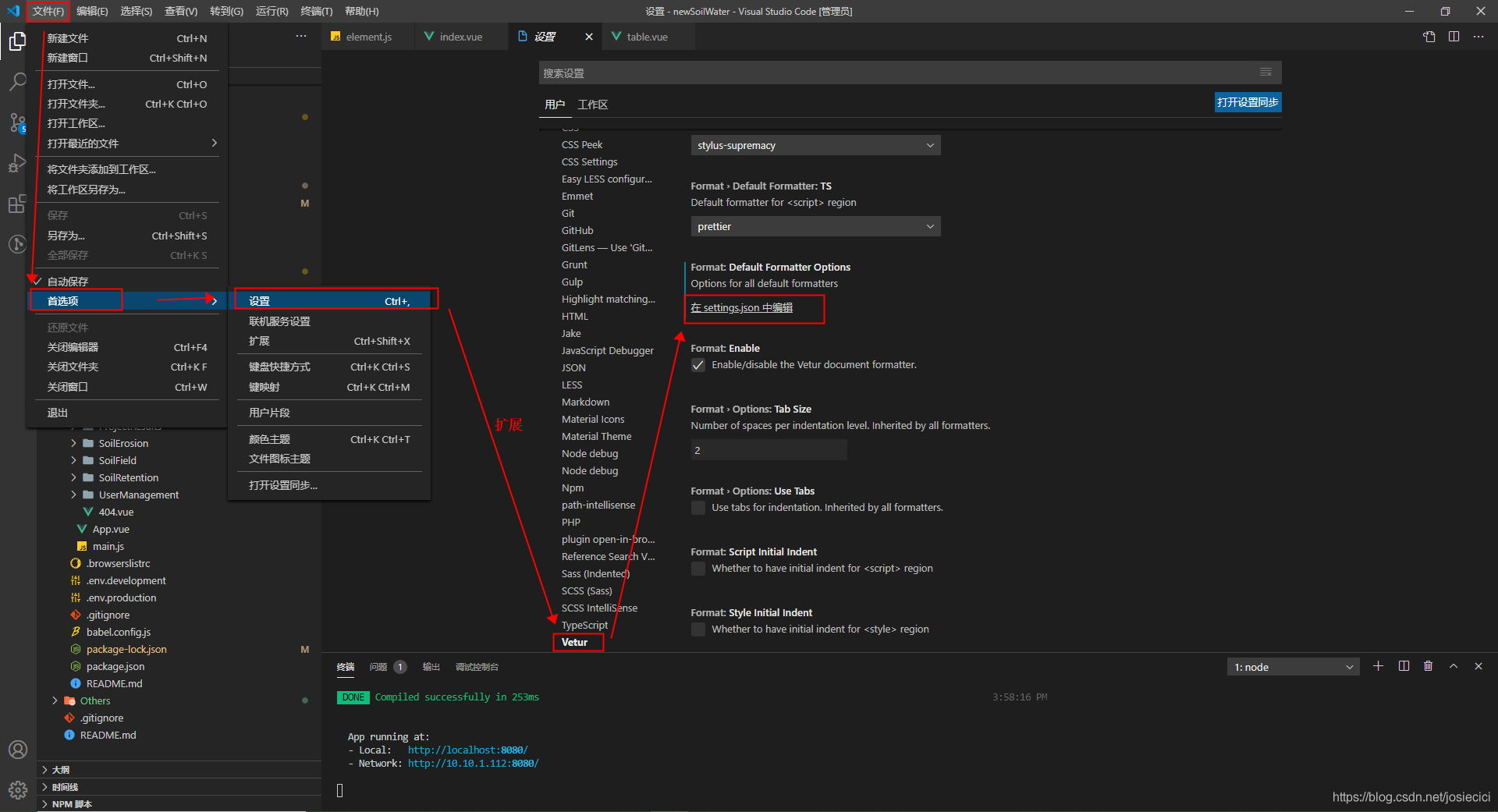Viewport: 1498px width, 812px height.
Task: Switch to Workspace (工作区) settings tab
Action: pyautogui.click(x=592, y=105)
